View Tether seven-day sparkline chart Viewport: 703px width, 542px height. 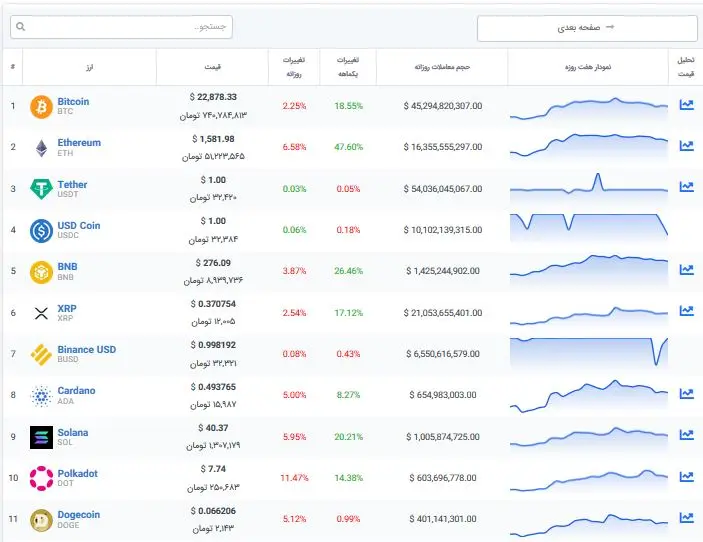(589, 185)
